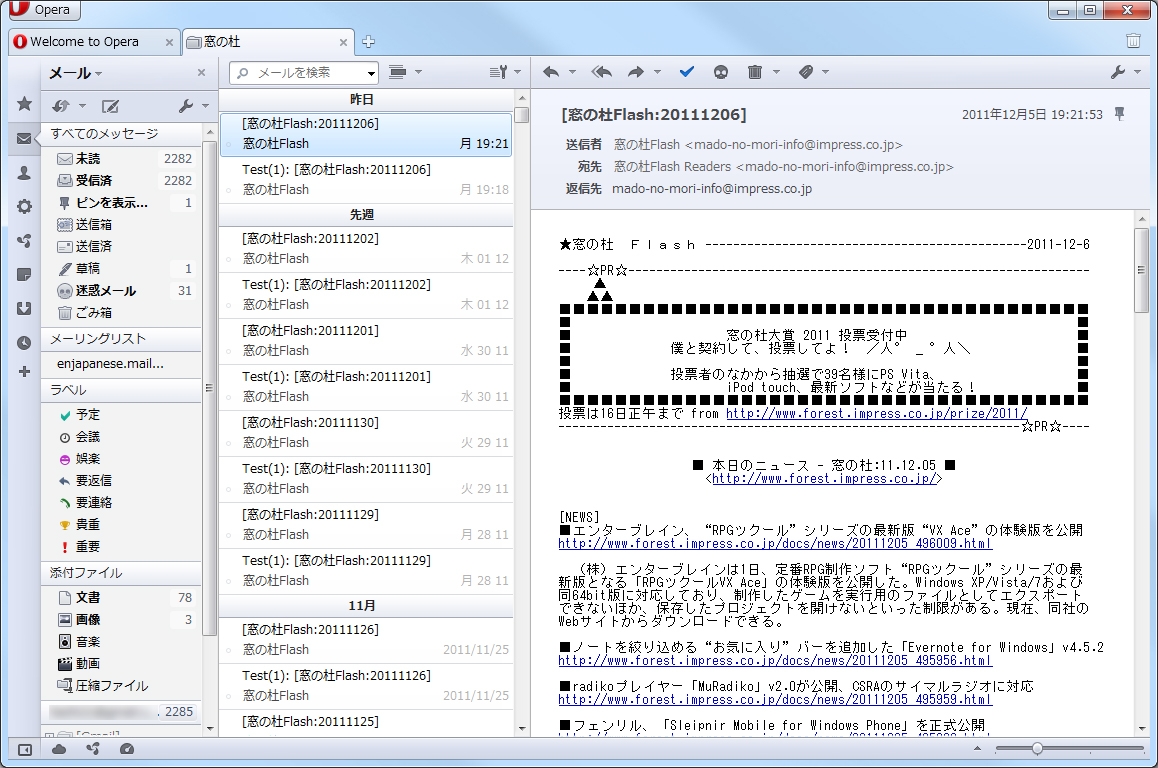Open the contacts panel in the sidebar
This screenshot has height=768, width=1158.
[x=23, y=172]
